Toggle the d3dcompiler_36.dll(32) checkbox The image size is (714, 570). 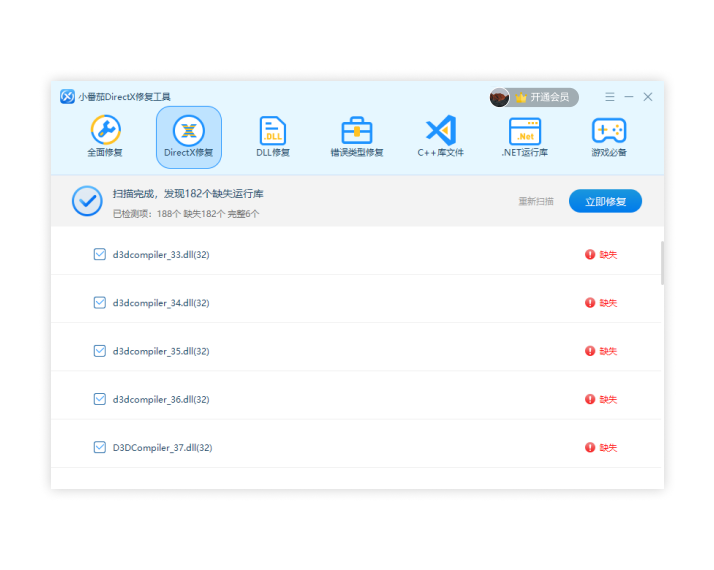point(100,399)
